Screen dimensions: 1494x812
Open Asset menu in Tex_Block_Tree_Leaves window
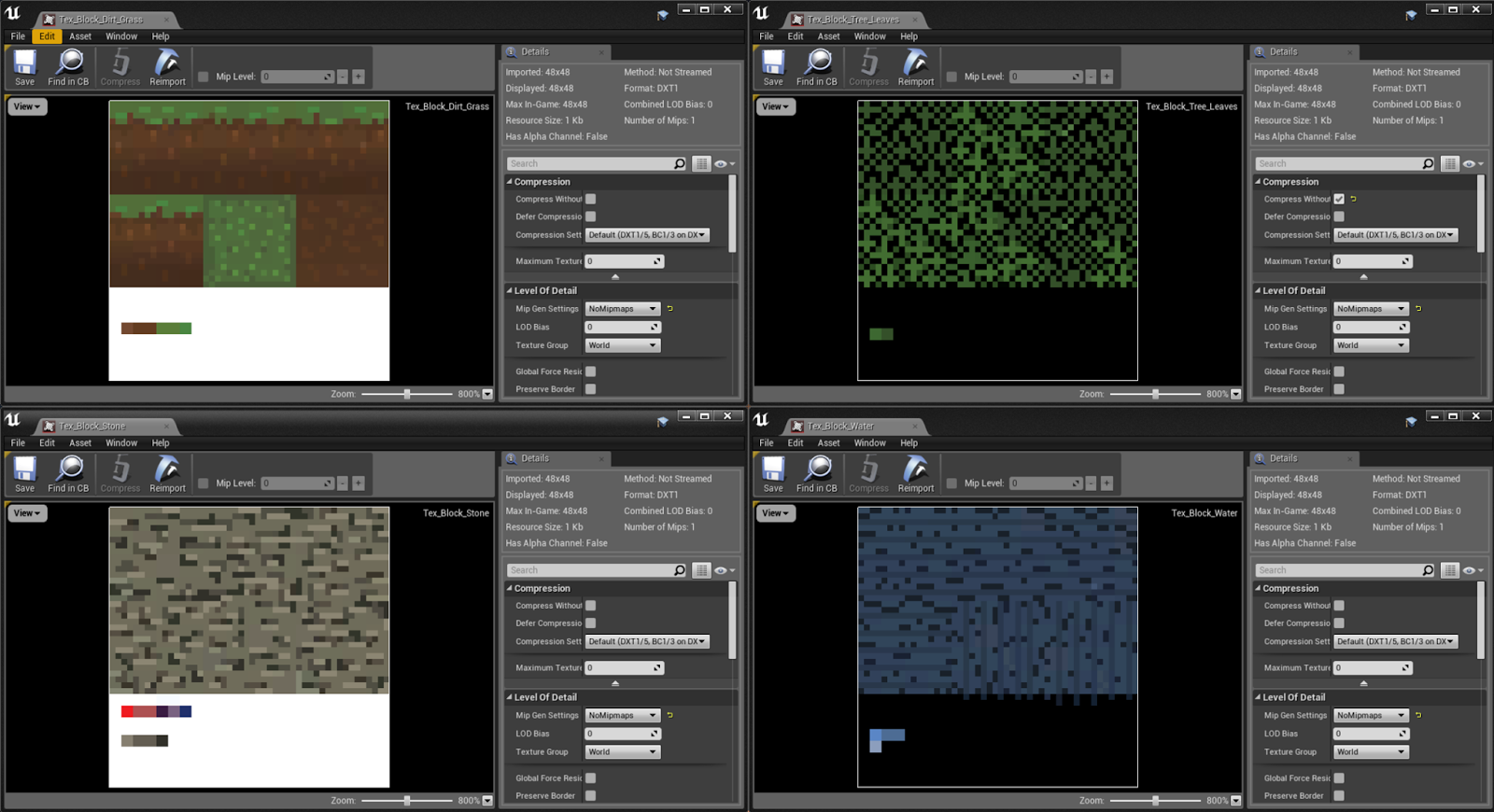(829, 36)
